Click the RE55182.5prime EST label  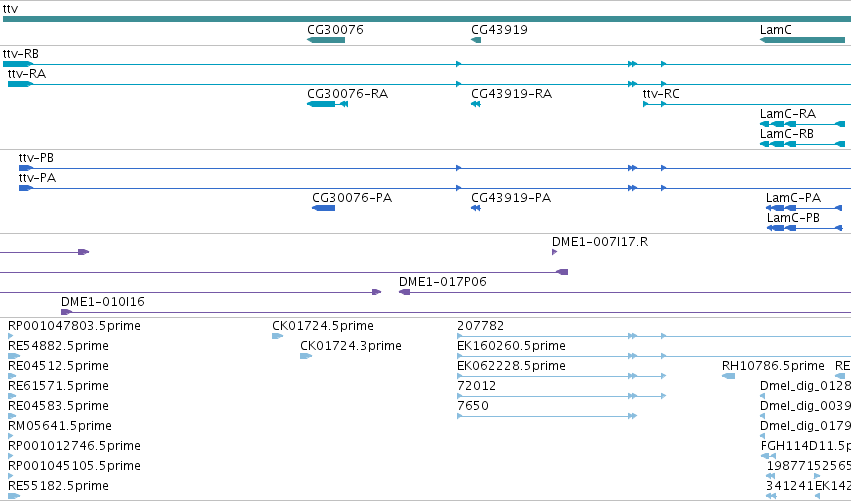[58, 486]
